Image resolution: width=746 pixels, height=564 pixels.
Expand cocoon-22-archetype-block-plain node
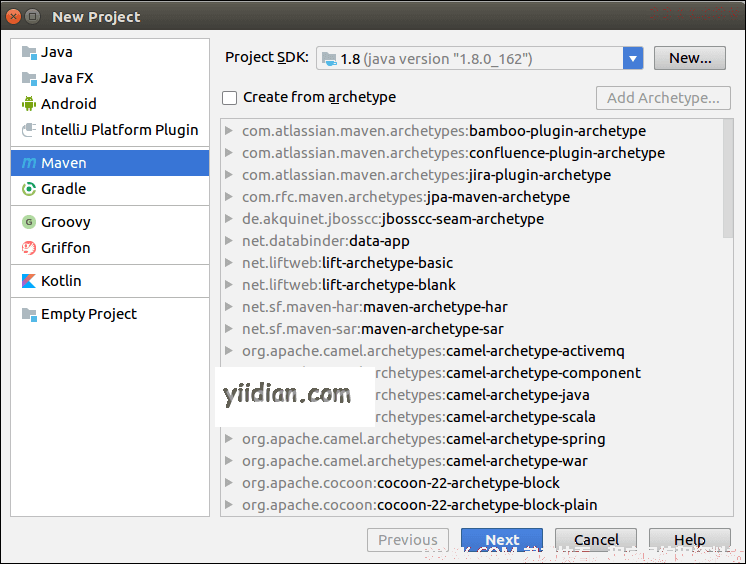tap(229, 505)
